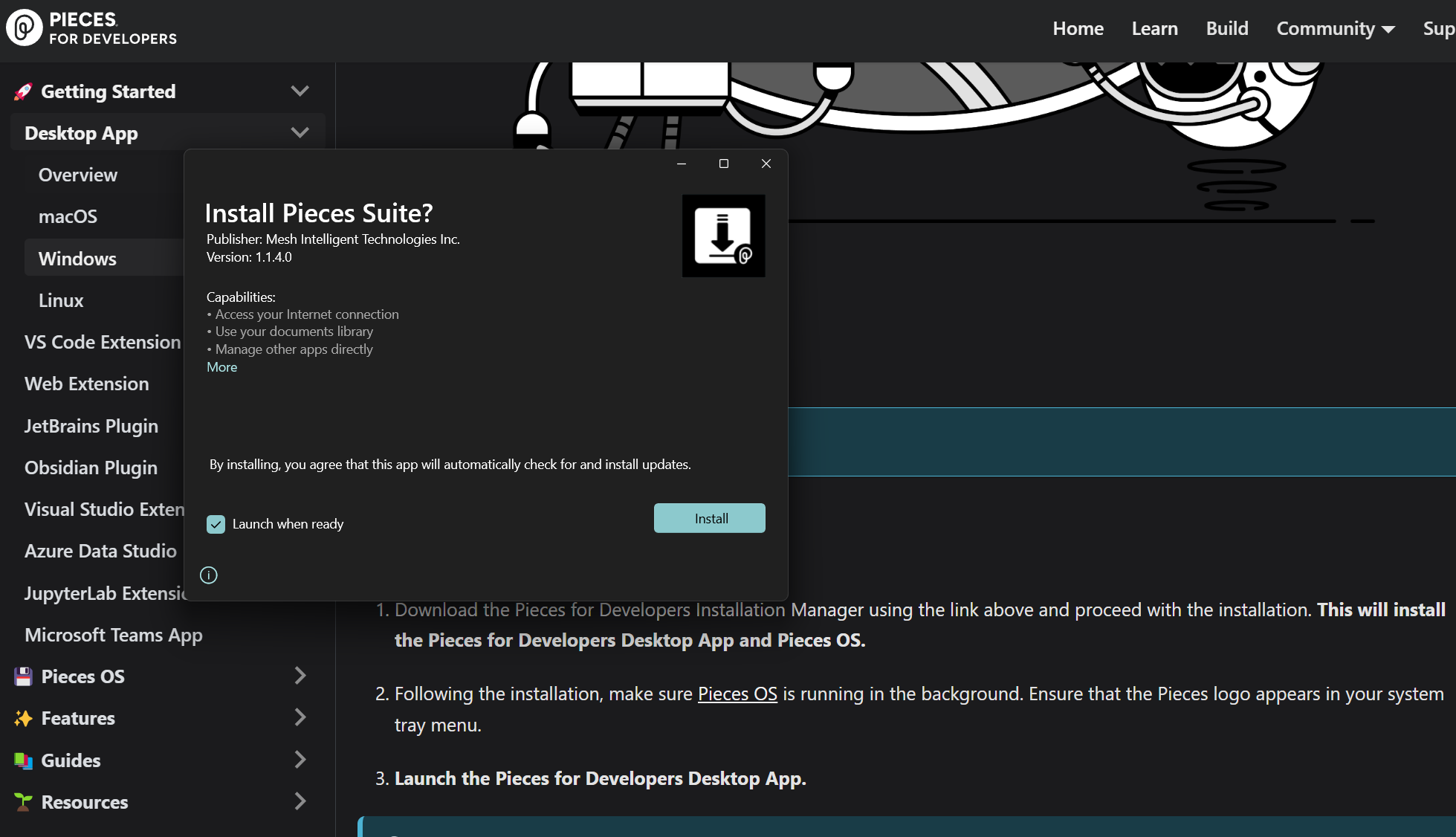Click the rocket icon beside Getting Started
The height and width of the screenshot is (837, 1456).
(x=23, y=91)
